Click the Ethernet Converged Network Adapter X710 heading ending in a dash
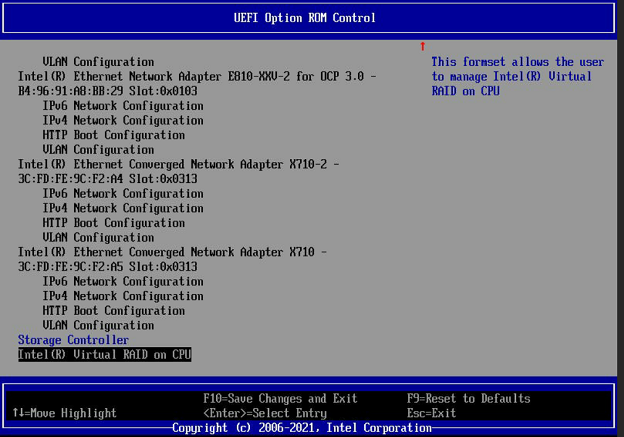624x437 pixels. pyautogui.click(x=172, y=252)
